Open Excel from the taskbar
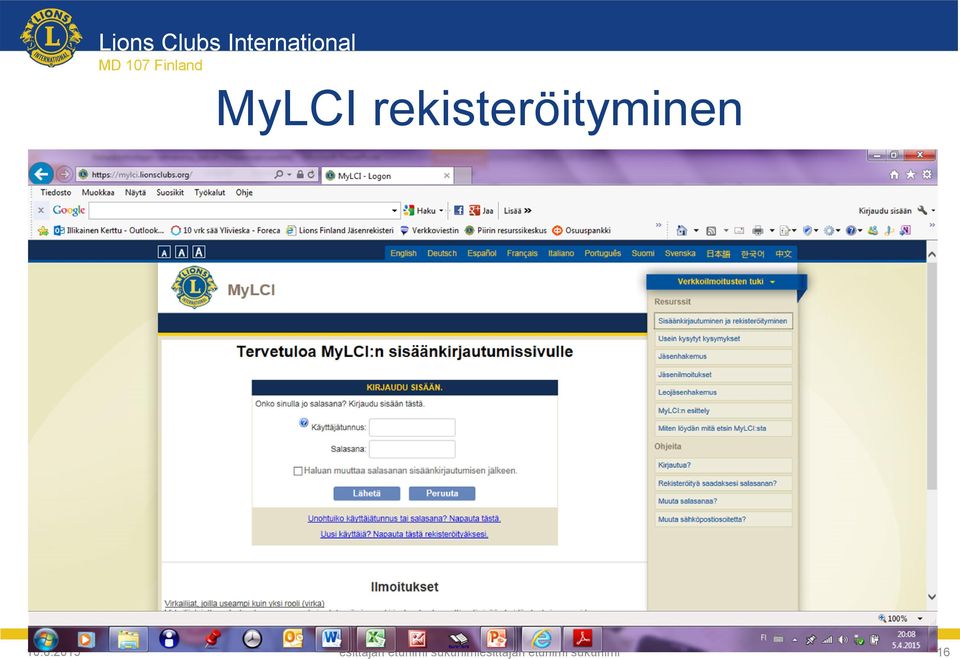The image size is (960, 659). pyautogui.click(x=375, y=639)
